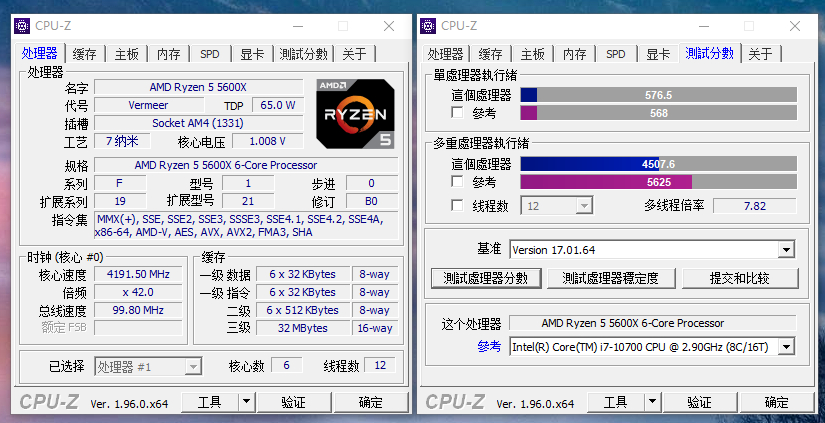
Task: Click single-thread score bar showing 576.5
Action: [659, 95]
